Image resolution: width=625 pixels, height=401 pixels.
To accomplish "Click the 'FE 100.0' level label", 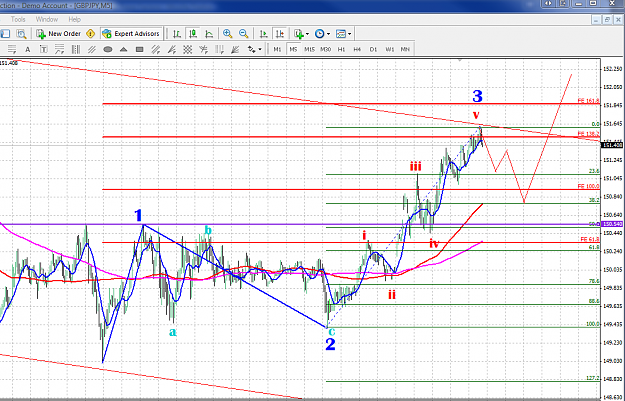I will tap(588, 187).
